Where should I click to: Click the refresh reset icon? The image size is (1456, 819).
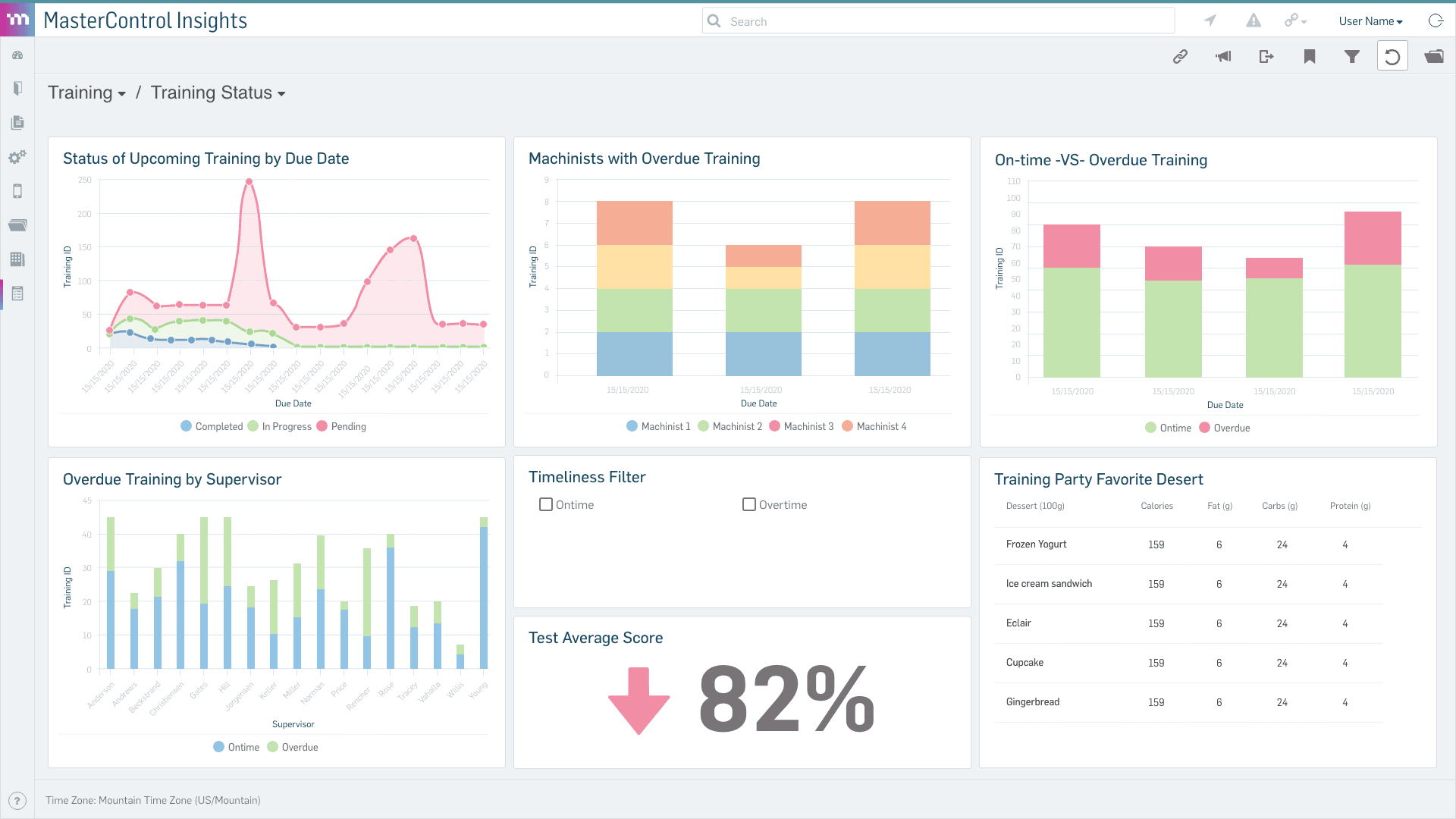pos(1392,56)
